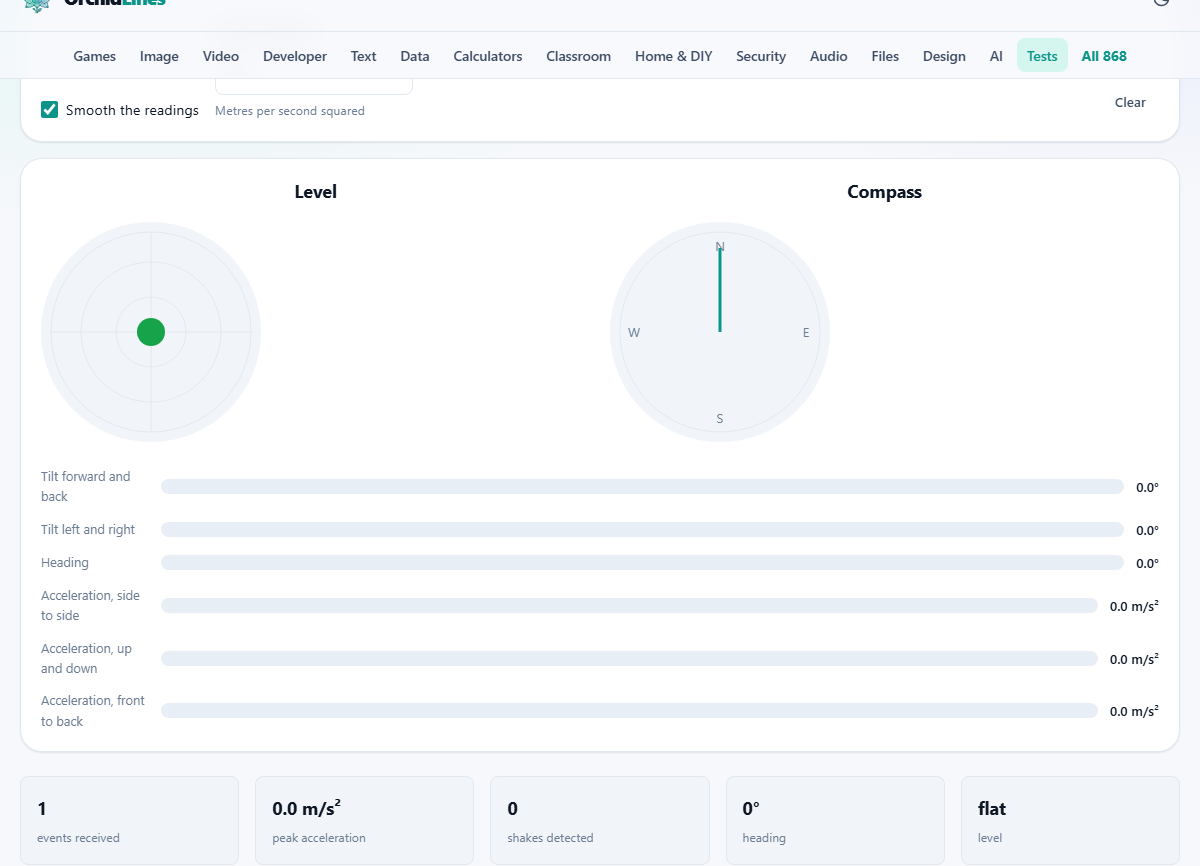Click the Heading progress bar
1200x866 pixels.
(642, 563)
